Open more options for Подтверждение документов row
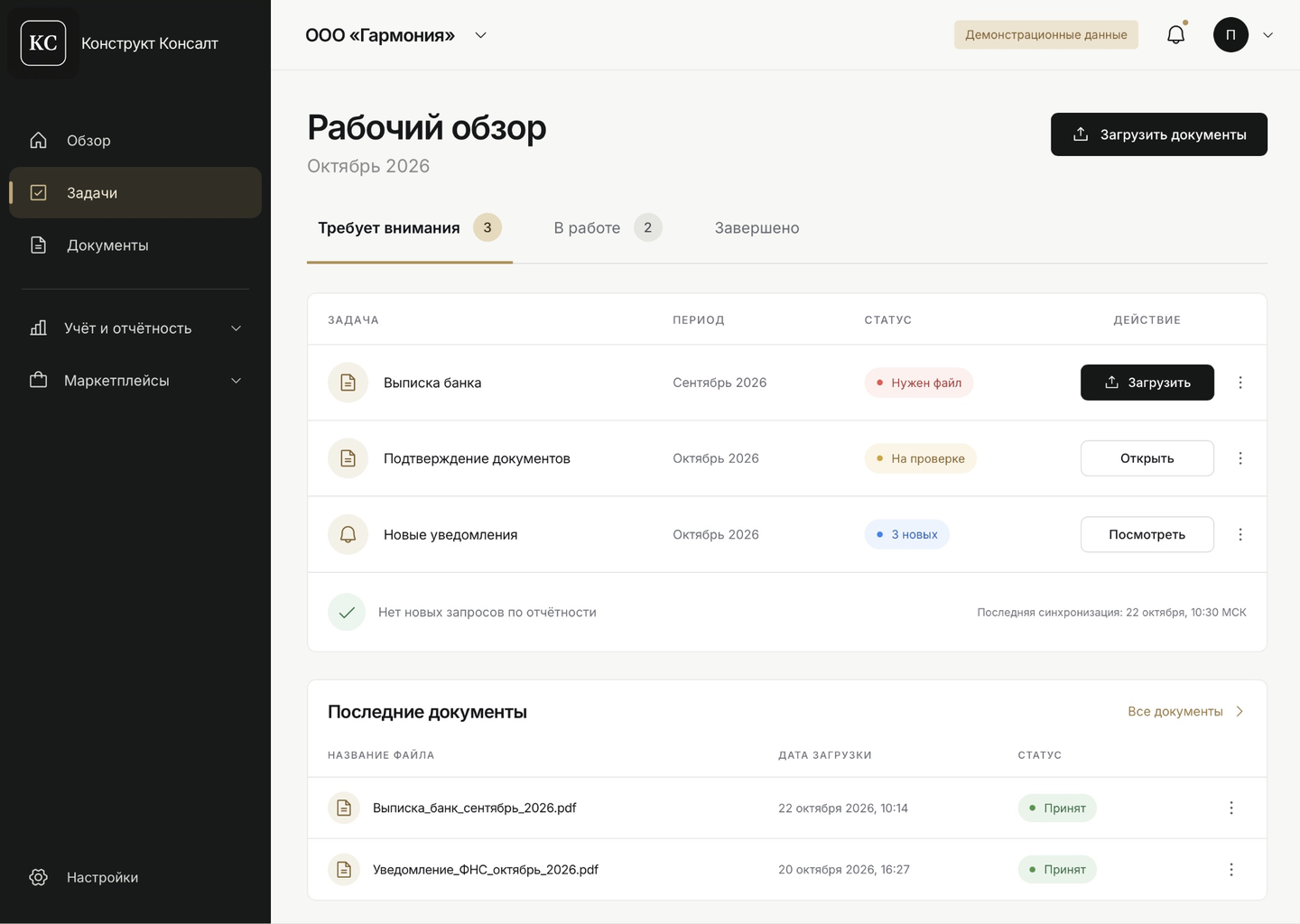Screen dimensions: 1300x924 point(1240,458)
